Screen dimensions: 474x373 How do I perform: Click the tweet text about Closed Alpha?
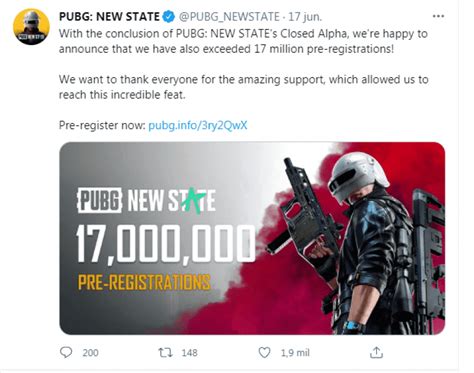[243, 41]
